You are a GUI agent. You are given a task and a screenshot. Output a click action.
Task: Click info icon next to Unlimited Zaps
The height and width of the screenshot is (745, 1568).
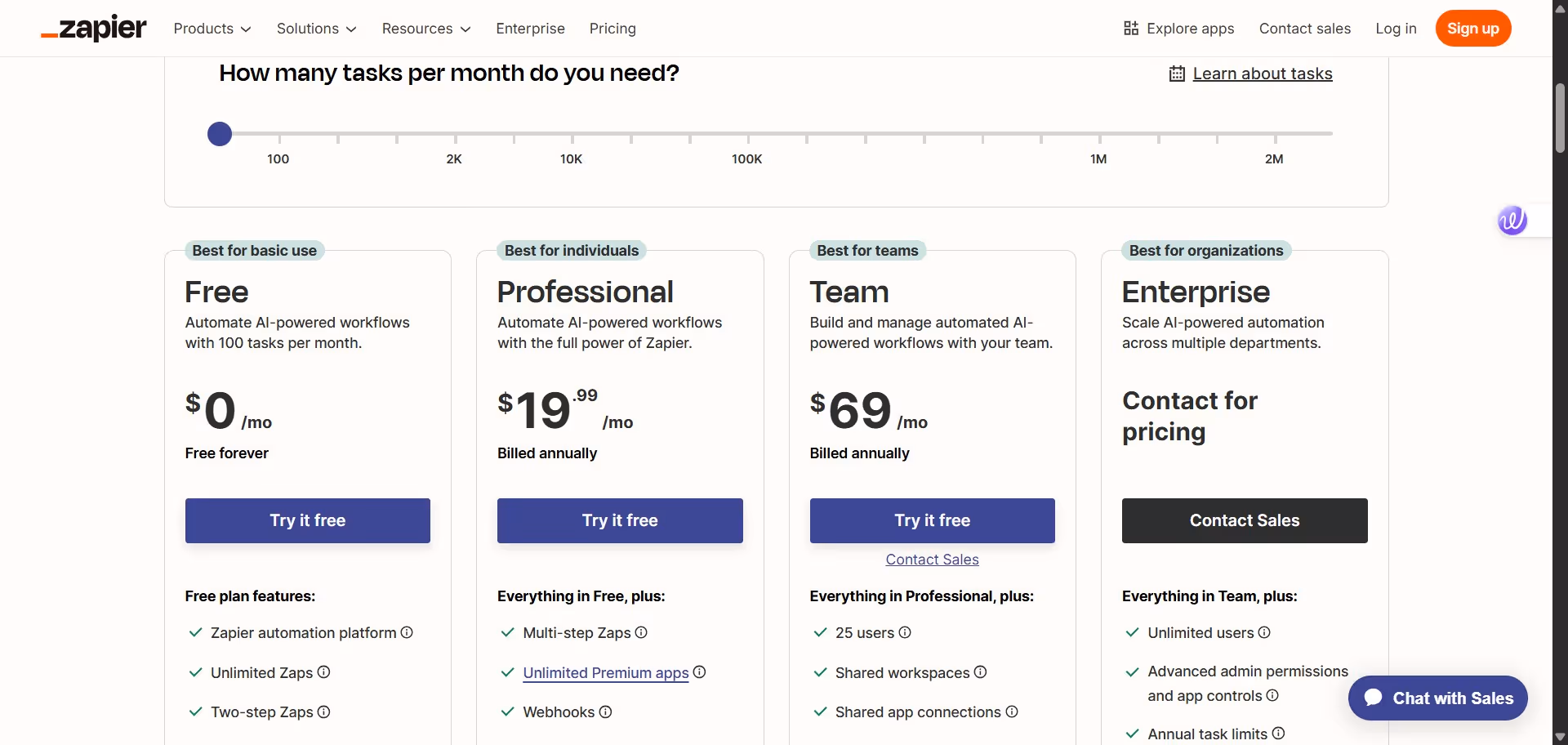coord(323,671)
